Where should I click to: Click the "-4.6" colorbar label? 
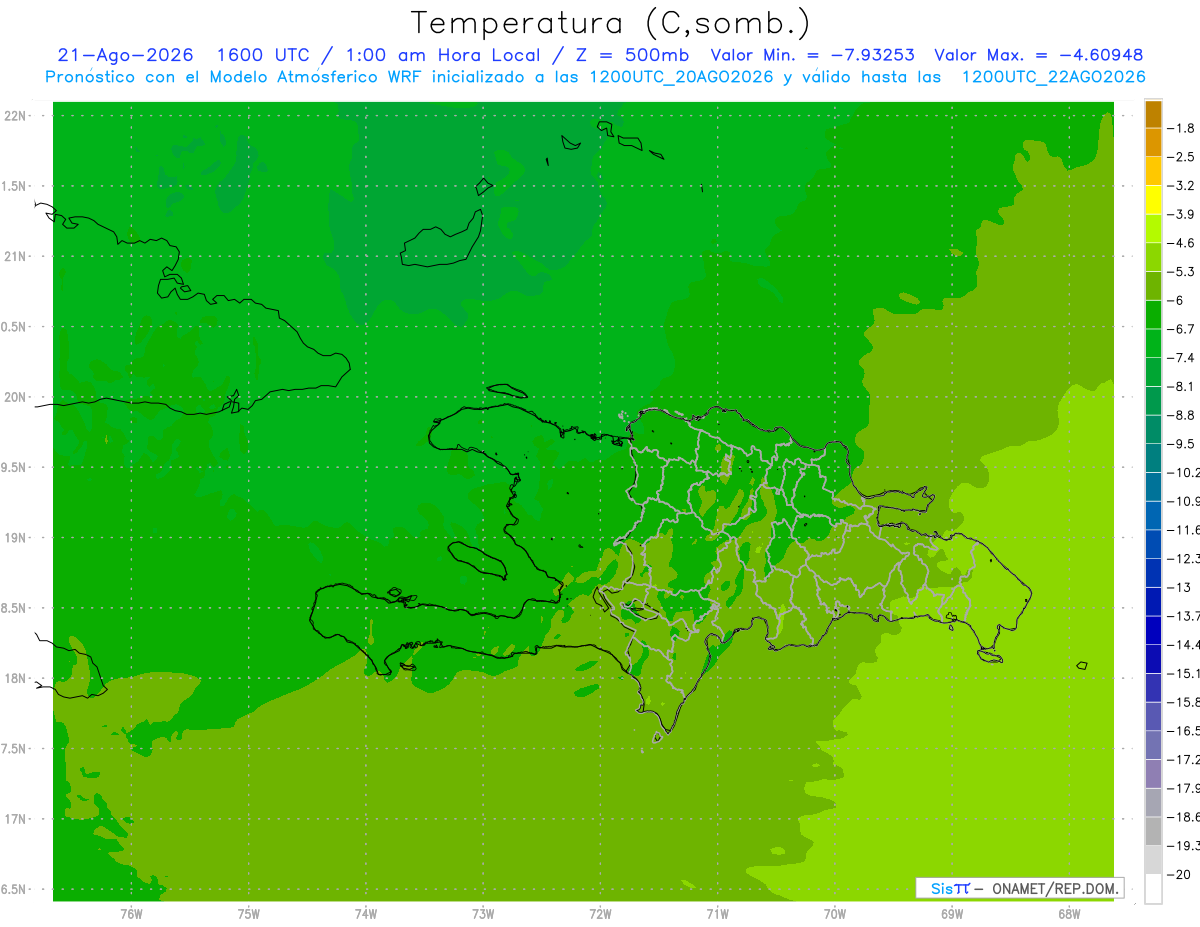[x=1181, y=243]
